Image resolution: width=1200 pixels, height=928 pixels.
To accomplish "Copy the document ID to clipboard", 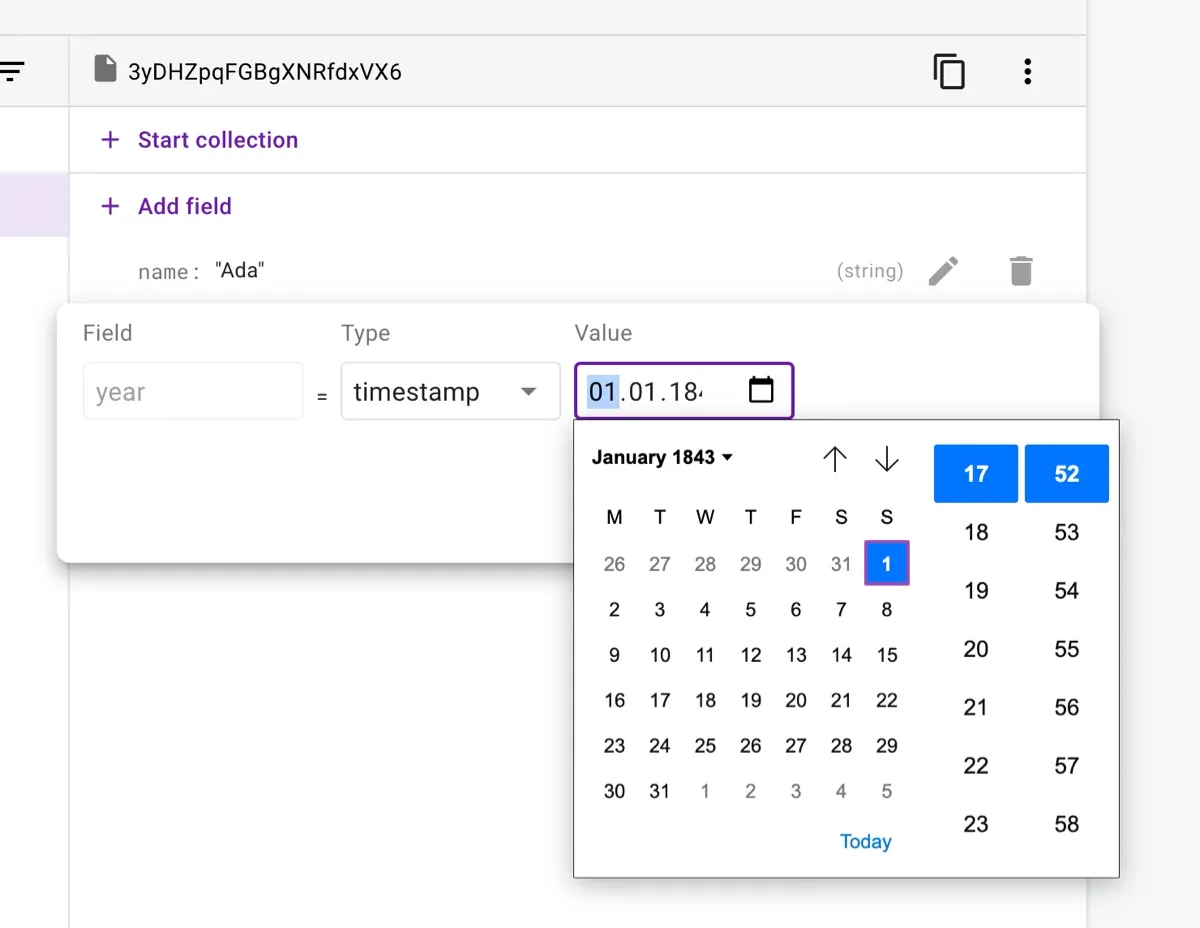I will click(948, 71).
